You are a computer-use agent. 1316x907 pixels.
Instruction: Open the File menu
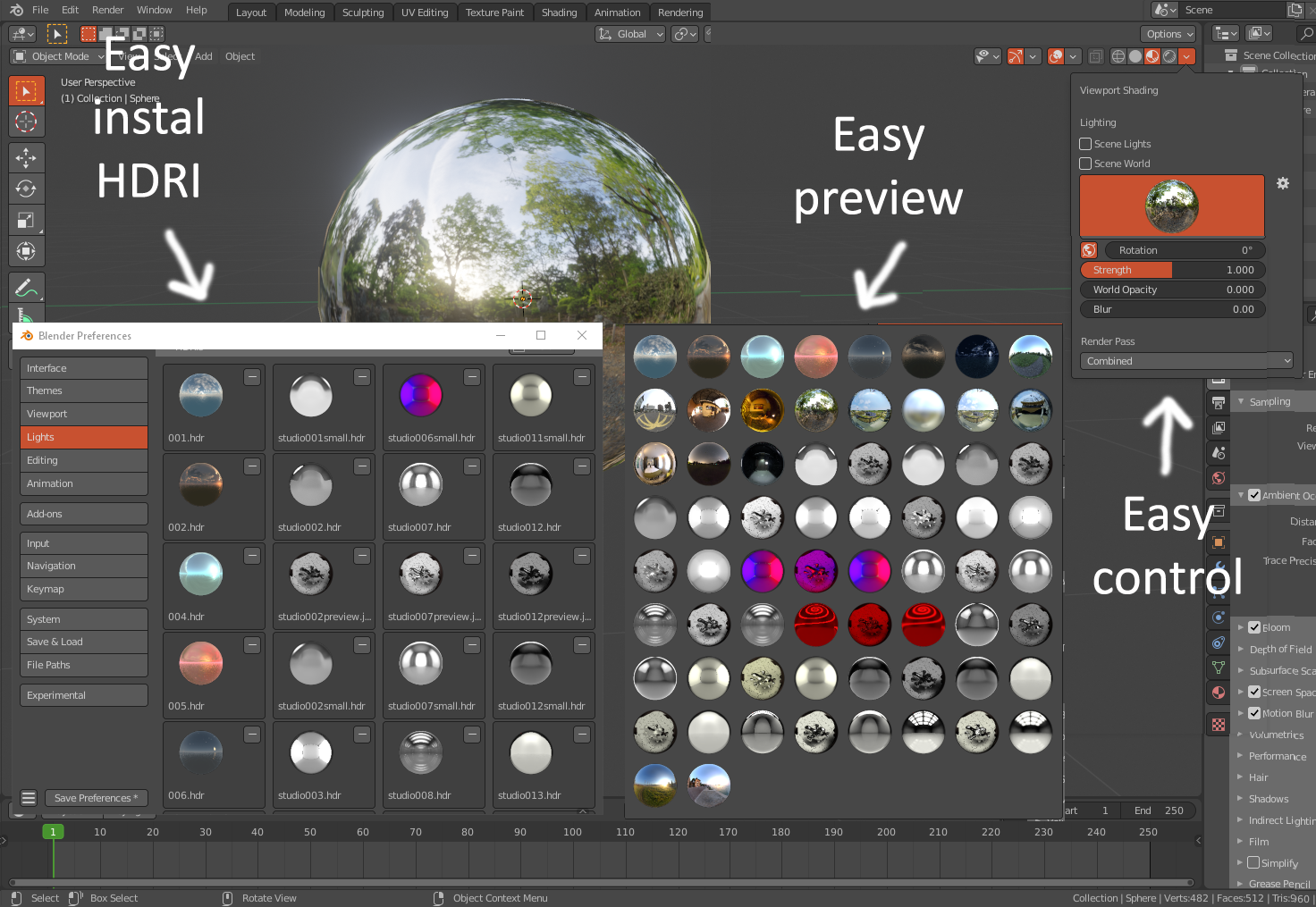[x=40, y=10]
